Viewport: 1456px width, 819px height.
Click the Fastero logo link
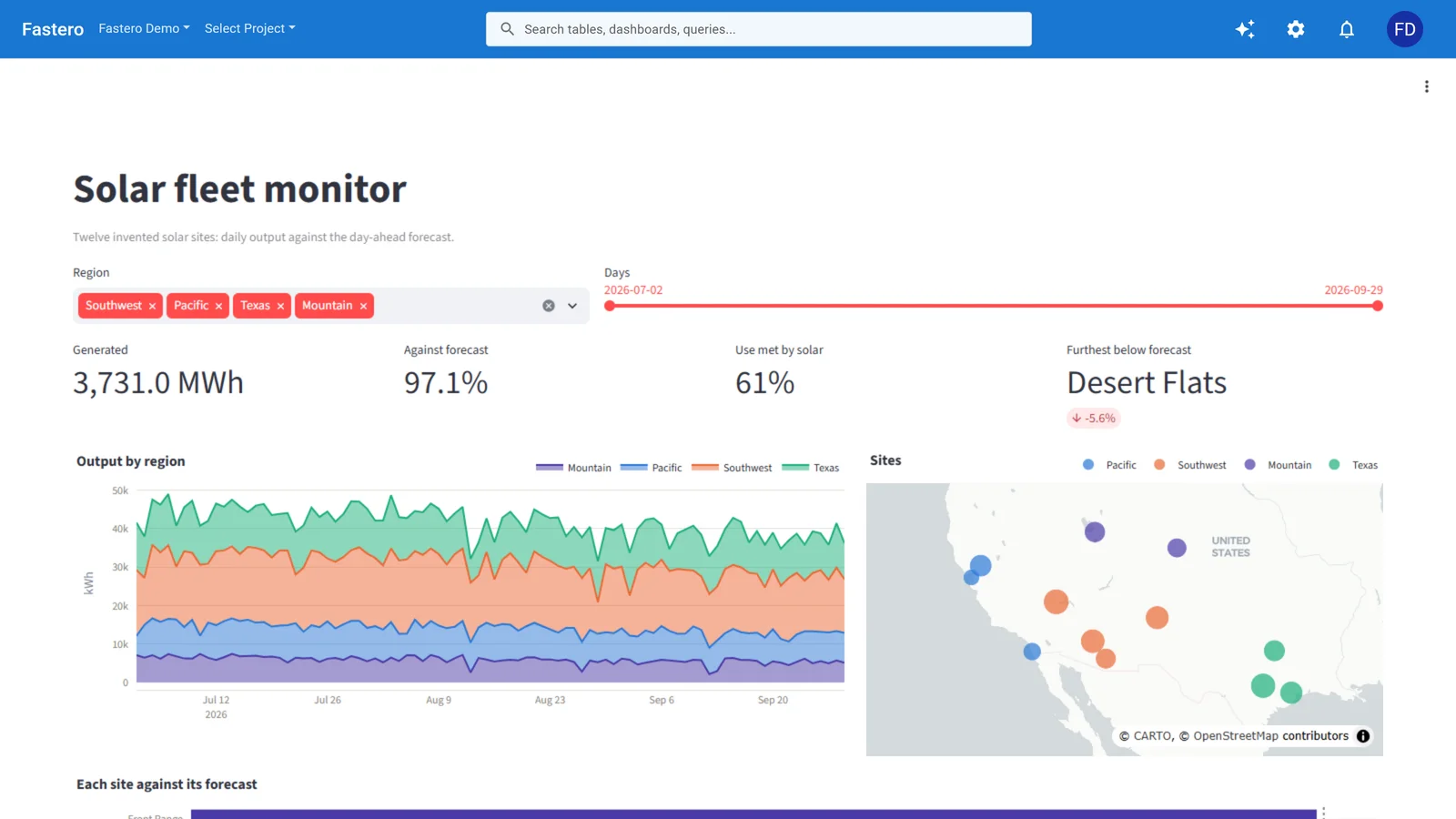click(53, 29)
